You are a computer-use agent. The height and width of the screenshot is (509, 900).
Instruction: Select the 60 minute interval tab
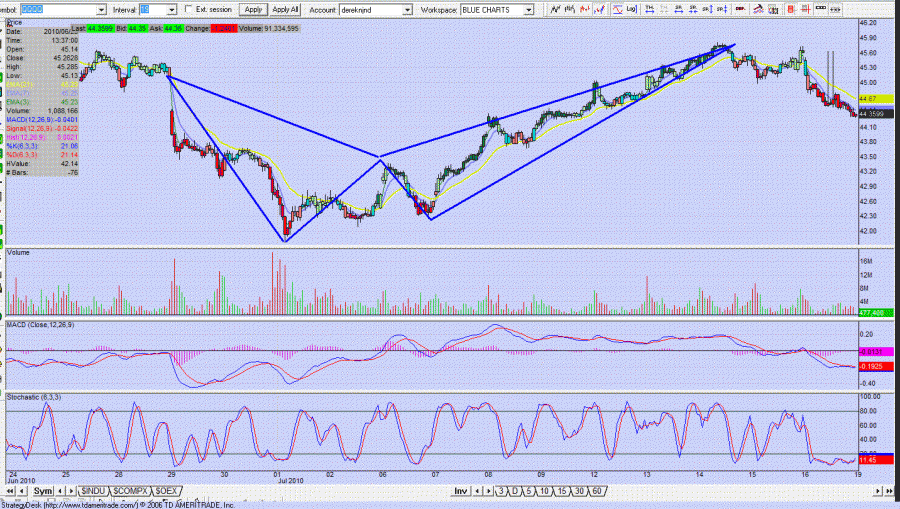[x=597, y=491]
